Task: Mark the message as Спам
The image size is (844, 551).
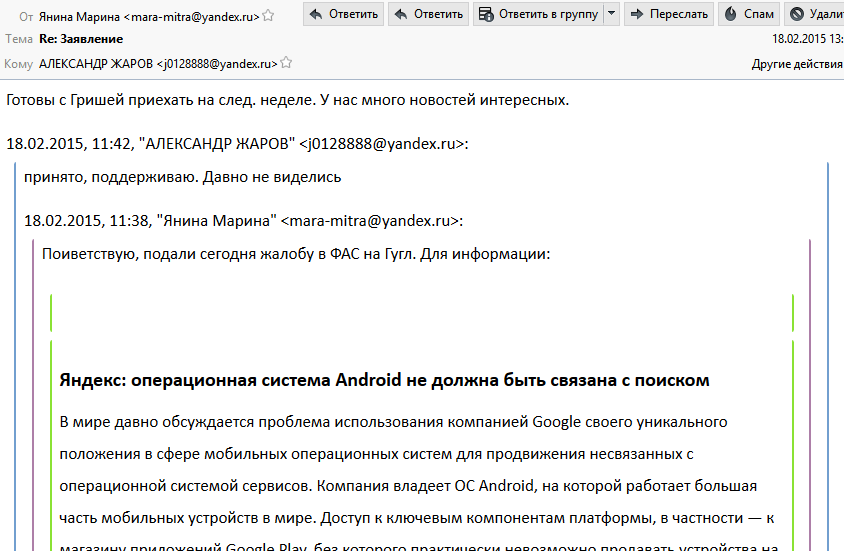Action: click(749, 14)
